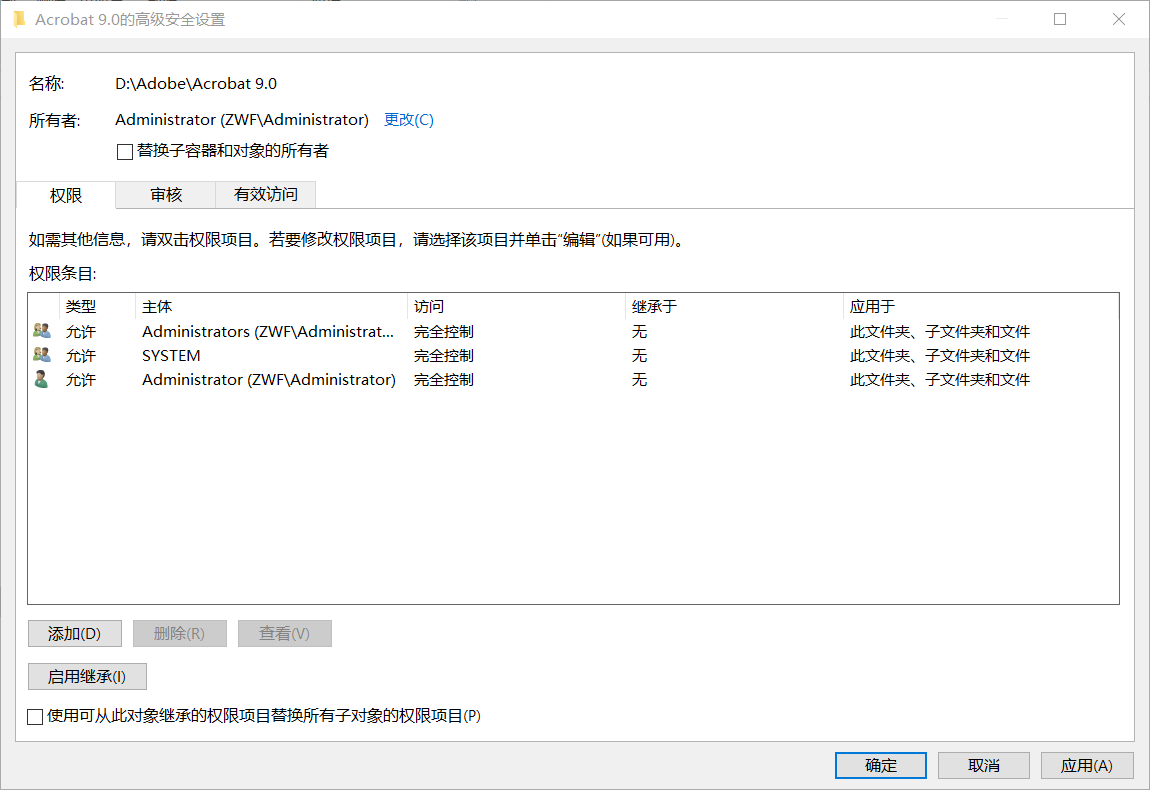Image resolution: width=1150 pixels, height=790 pixels.
Task: Click 此文件夹、子文件夹和文件 in the SYSTEM row
Action: coord(940,356)
